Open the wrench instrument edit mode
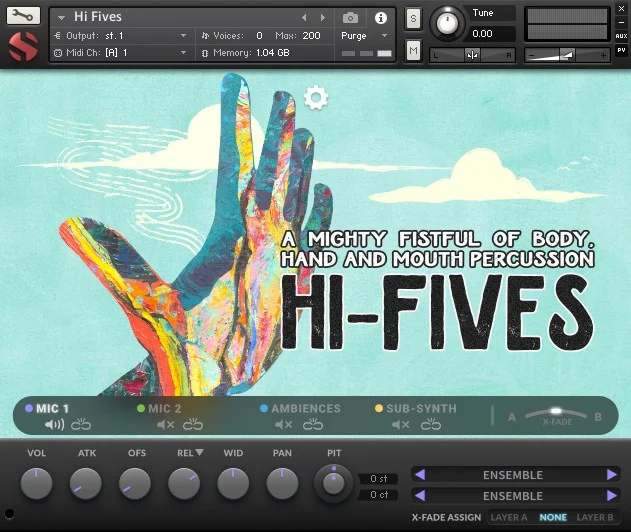The height and width of the screenshot is (532, 631). coord(23,16)
